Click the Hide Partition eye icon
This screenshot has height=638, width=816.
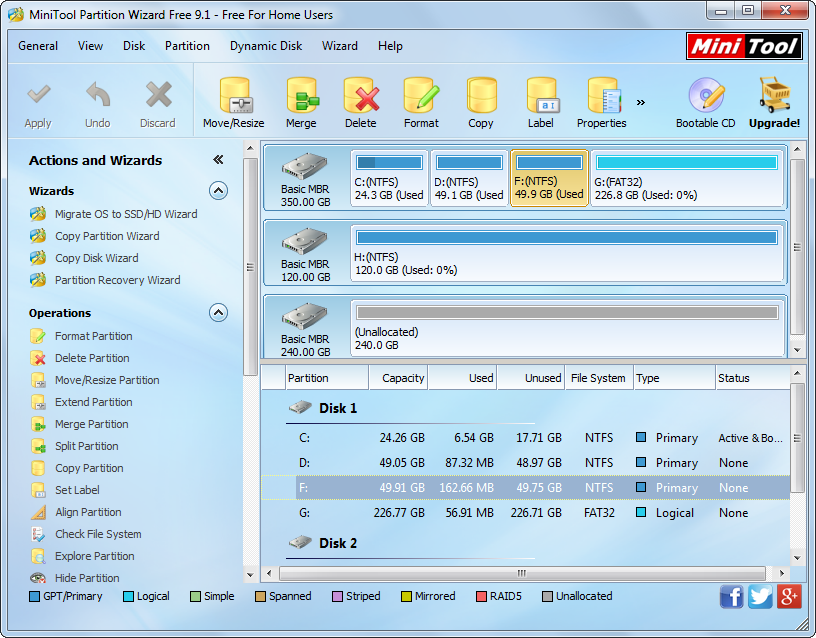(x=38, y=578)
